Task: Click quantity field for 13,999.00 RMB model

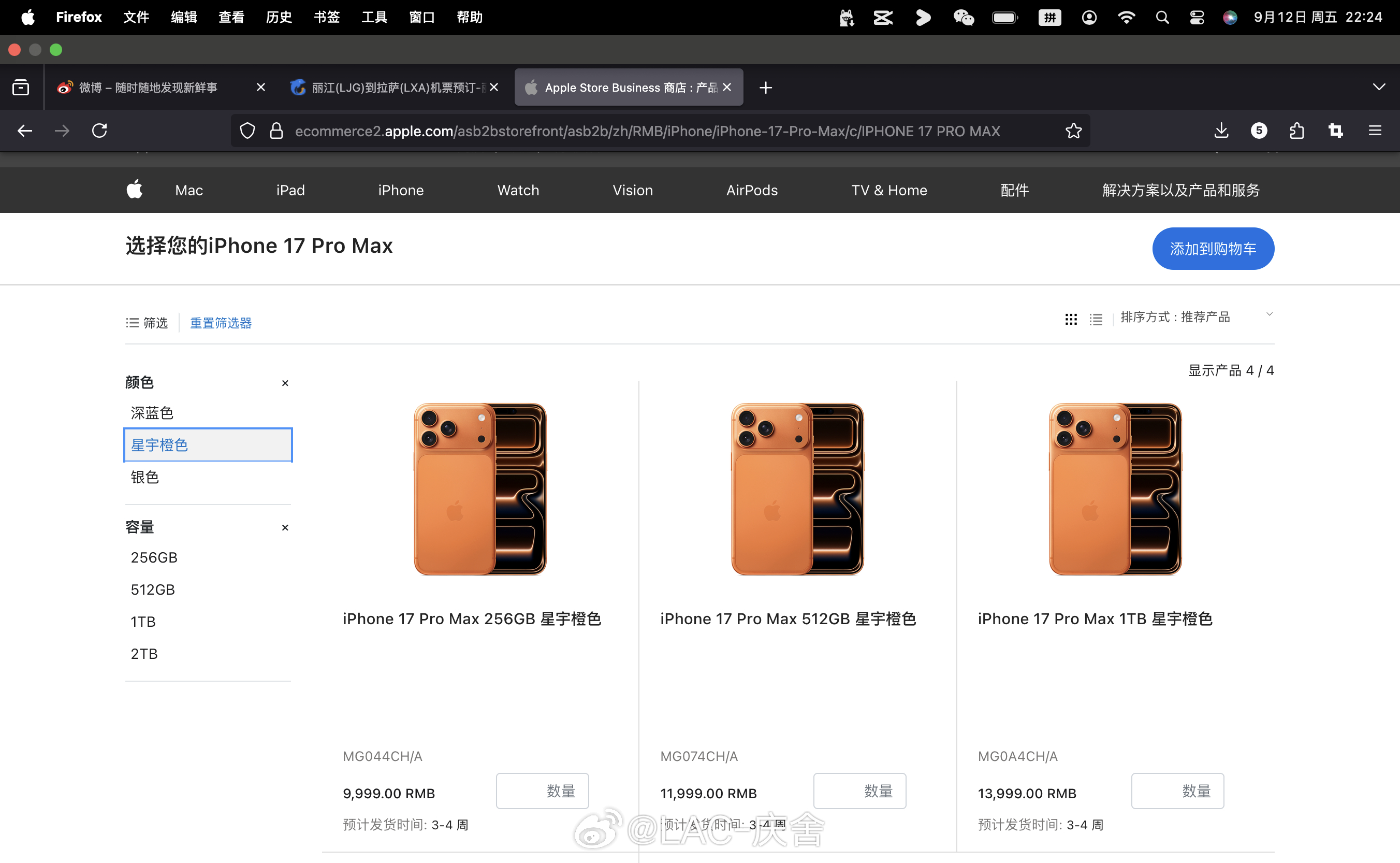Action: [1177, 791]
